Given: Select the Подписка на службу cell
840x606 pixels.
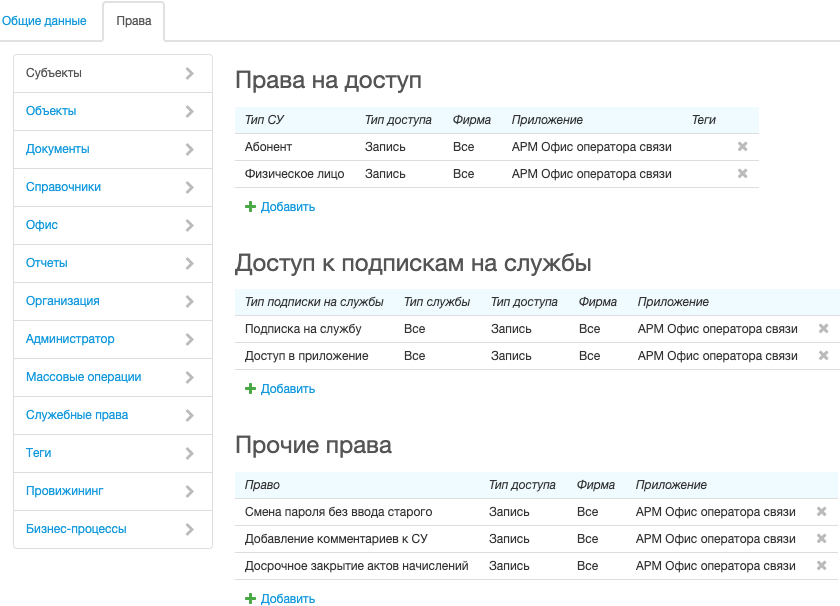Looking at the screenshot, I should 303,329.
